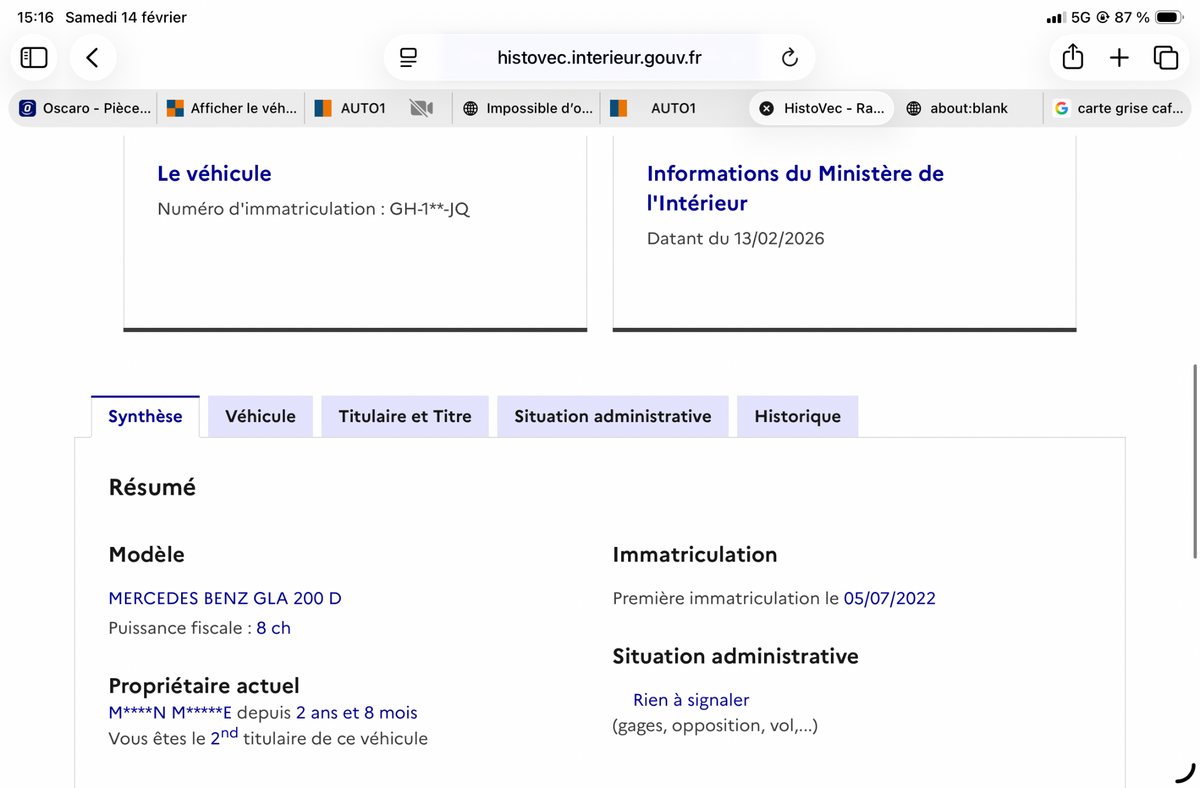Open the Situation administrative tab
The width and height of the screenshot is (1200, 788).
pos(612,417)
